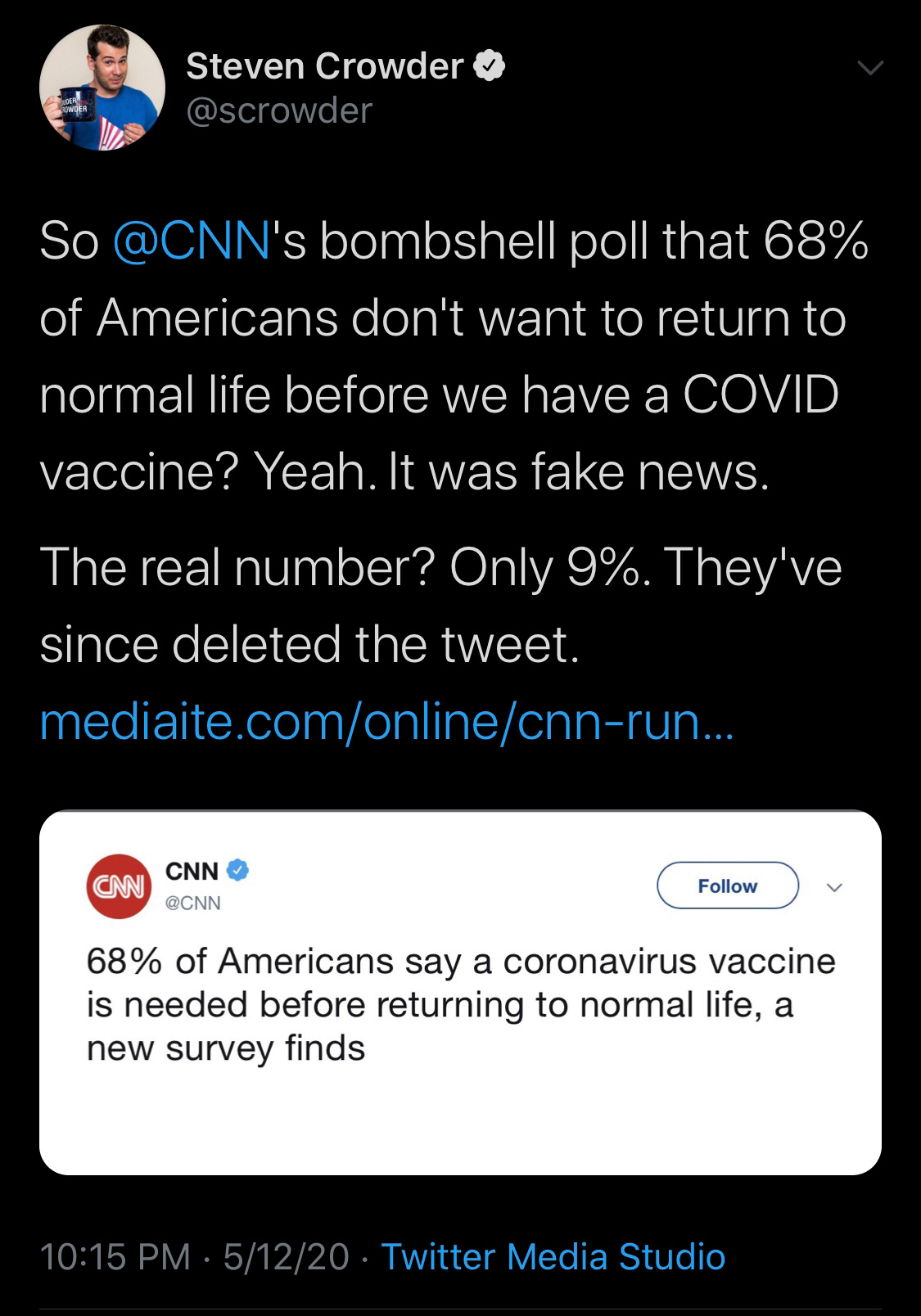Follow the mediaite.com article link
The width and height of the screenshot is (921, 1316).
pyautogui.click(x=387, y=721)
